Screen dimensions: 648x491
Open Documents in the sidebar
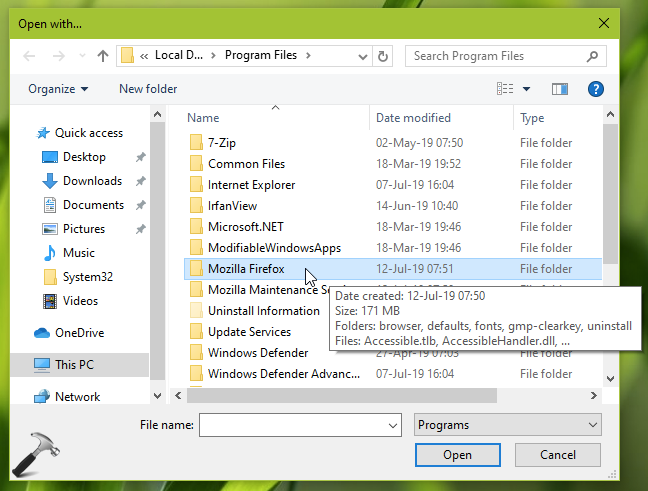(x=83, y=205)
